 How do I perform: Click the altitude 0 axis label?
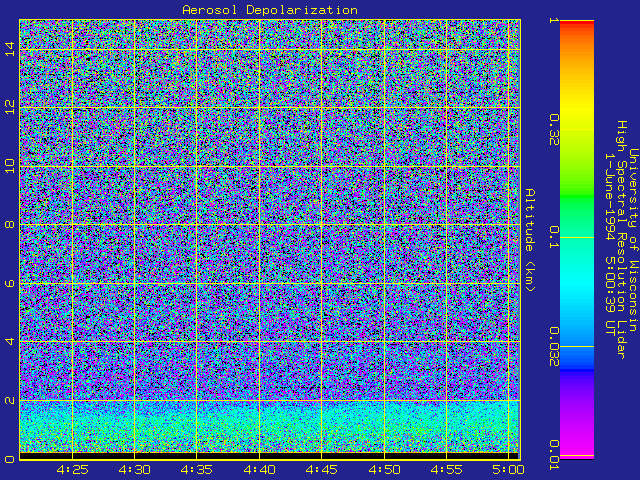[10, 459]
